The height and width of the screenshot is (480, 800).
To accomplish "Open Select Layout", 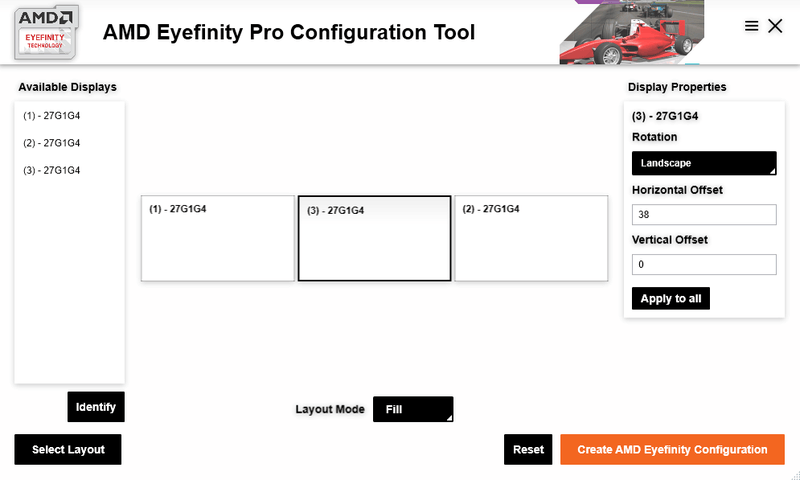I will click(68, 450).
